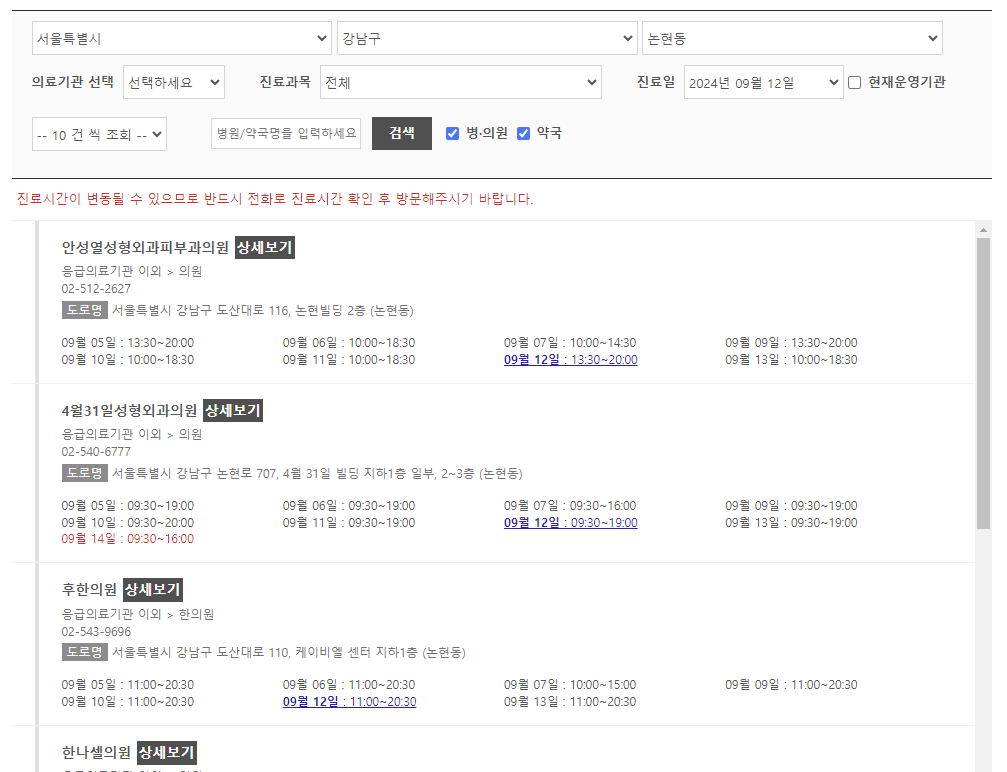Open the 강남구 district dropdown
Viewport: 1007px width, 772px height.
[486, 37]
